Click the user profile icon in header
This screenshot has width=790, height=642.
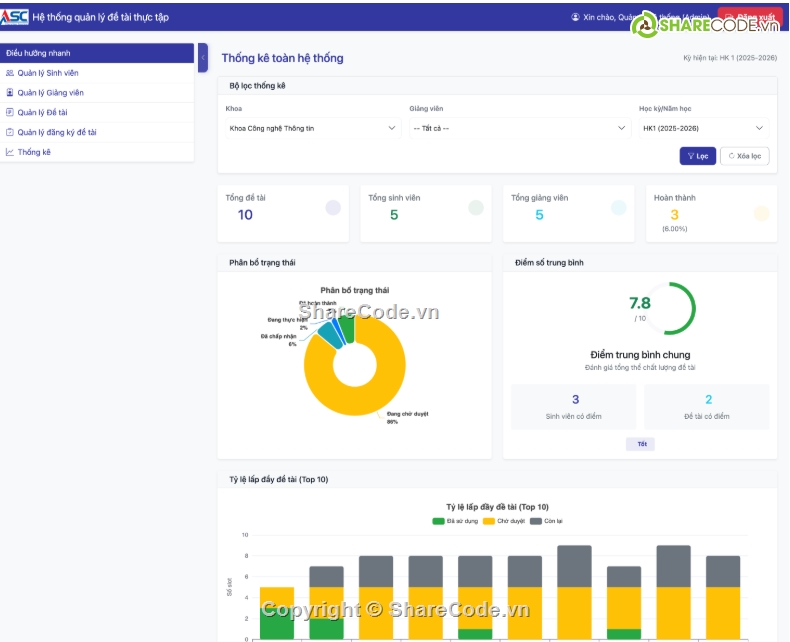[x=575, y=17]
